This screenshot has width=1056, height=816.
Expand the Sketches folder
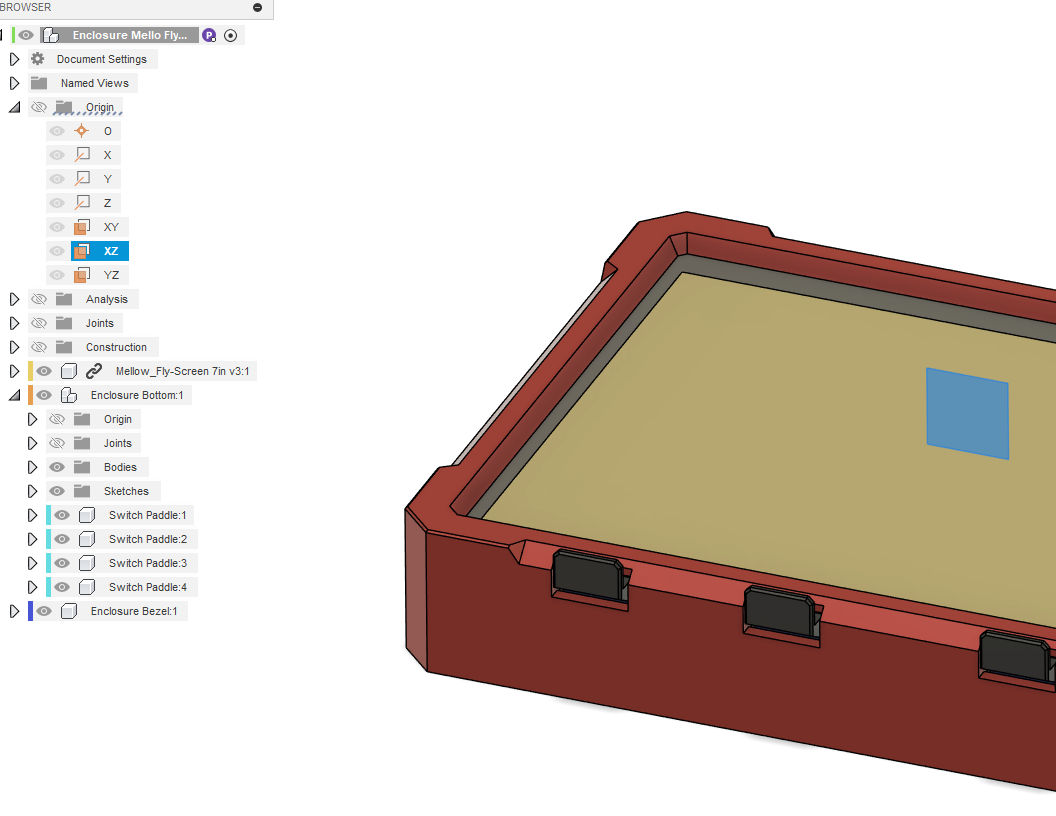pos(32,491)
